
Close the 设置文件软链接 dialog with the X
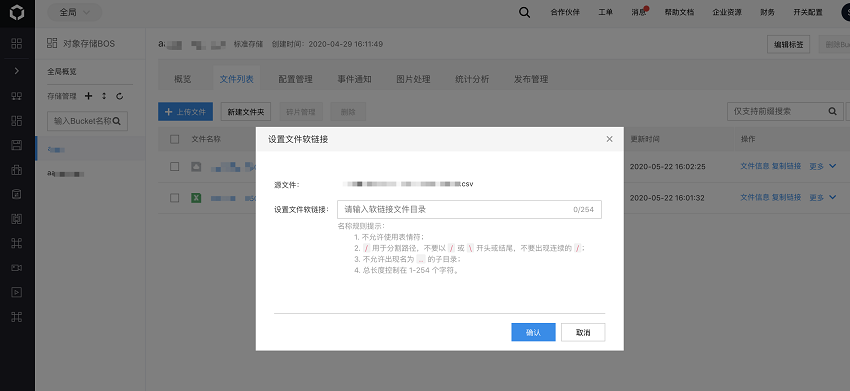point(609,139)
